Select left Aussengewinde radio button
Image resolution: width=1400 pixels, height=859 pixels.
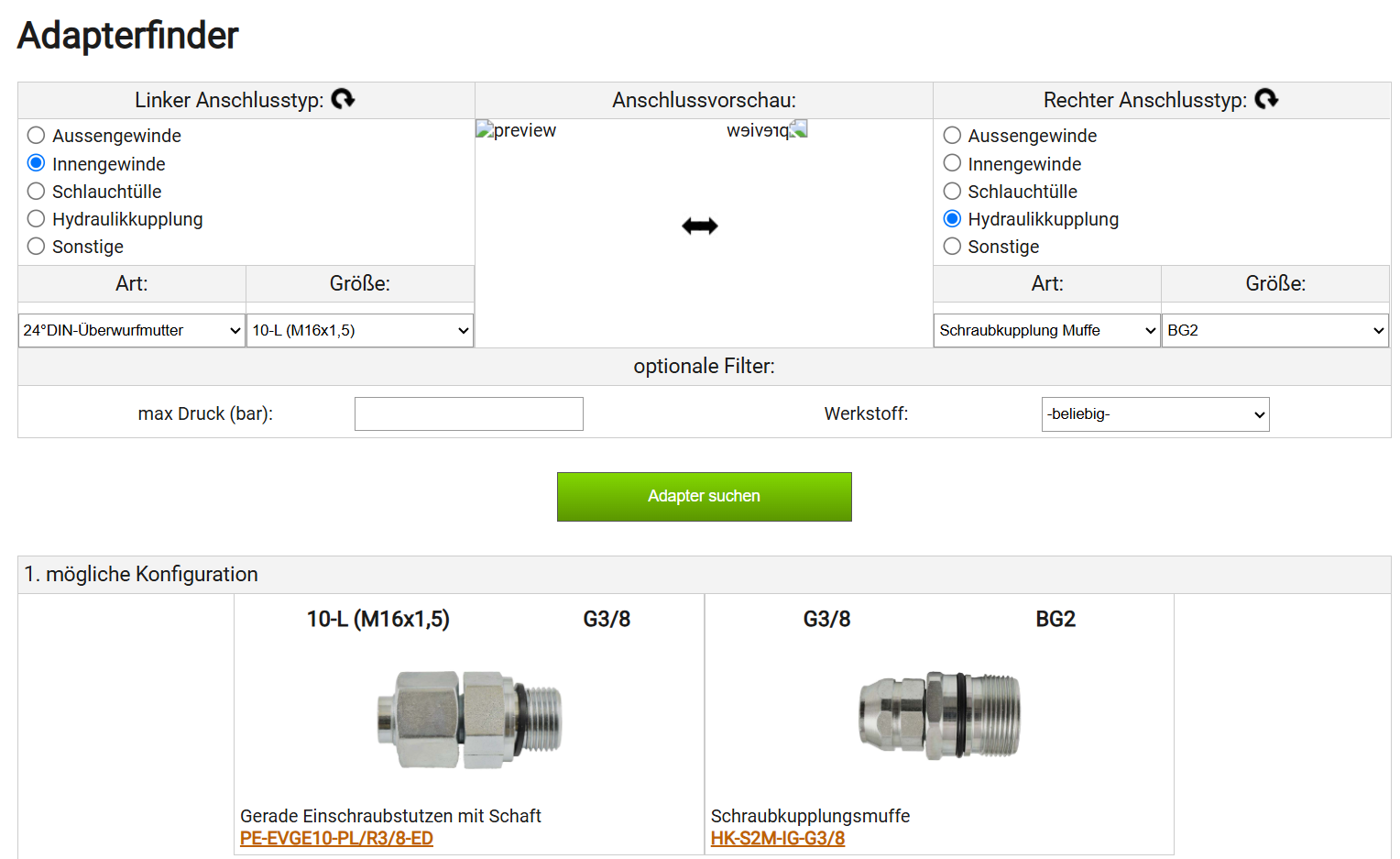[x=37, y=136]
